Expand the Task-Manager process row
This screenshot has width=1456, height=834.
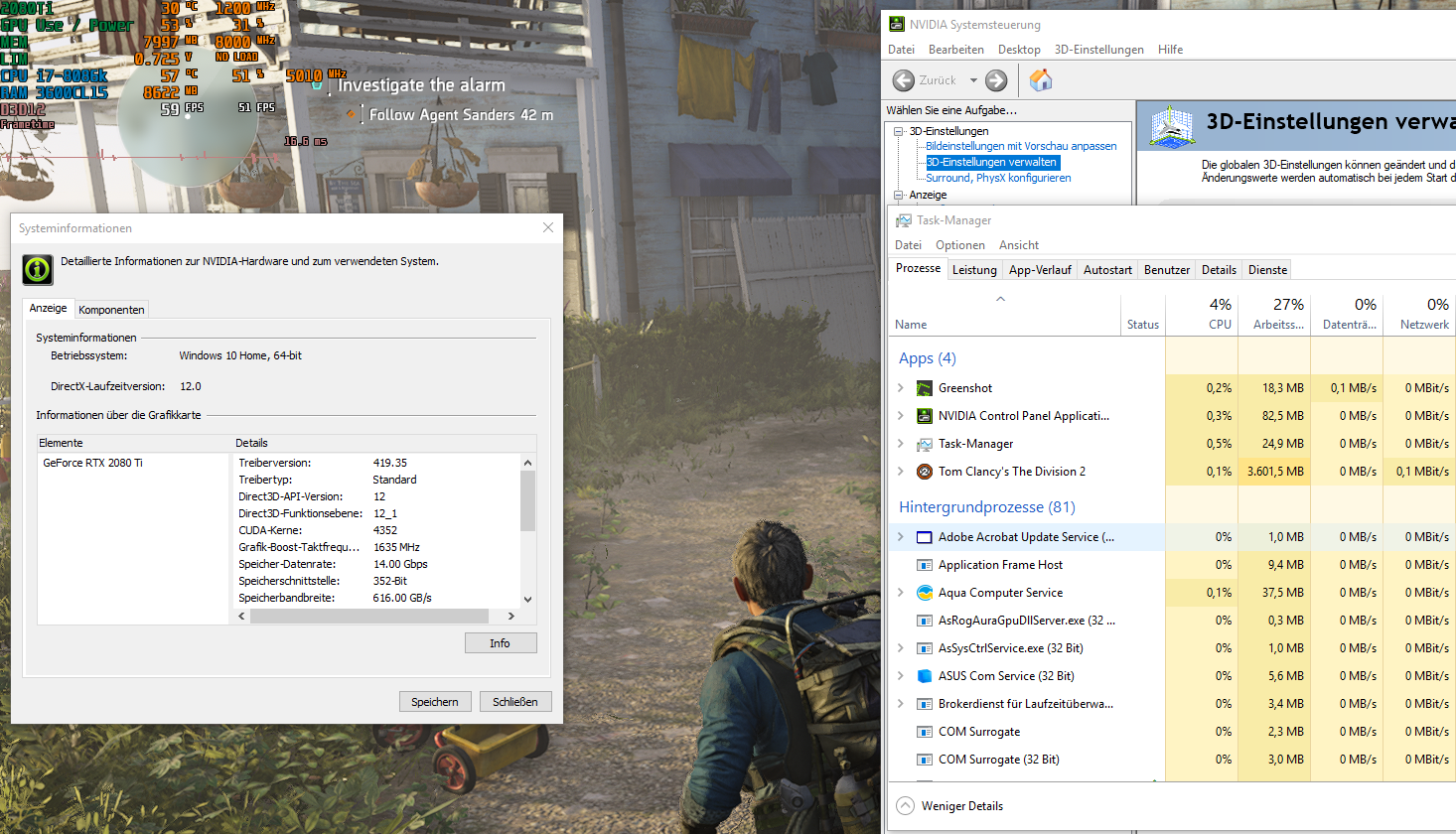click(x=901, y=444)
